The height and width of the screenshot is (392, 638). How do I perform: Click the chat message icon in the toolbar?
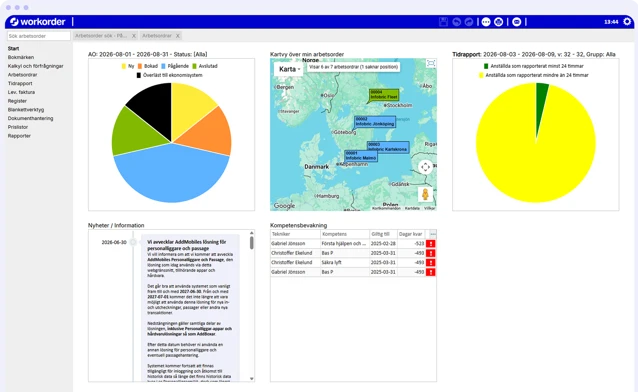pyautogui.click(x=517, y=22)
